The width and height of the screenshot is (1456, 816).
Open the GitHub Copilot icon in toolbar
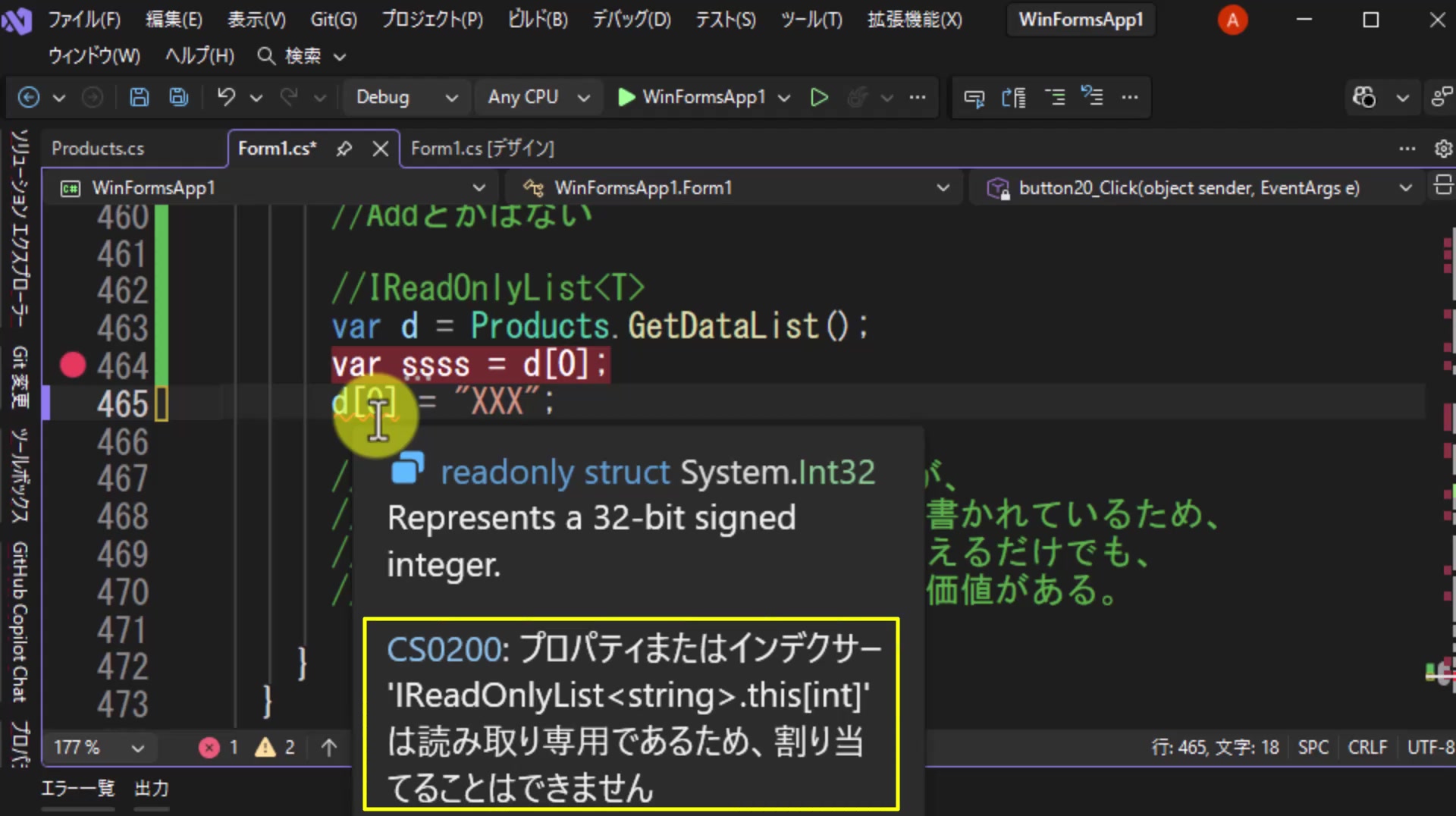point(1364,97)
